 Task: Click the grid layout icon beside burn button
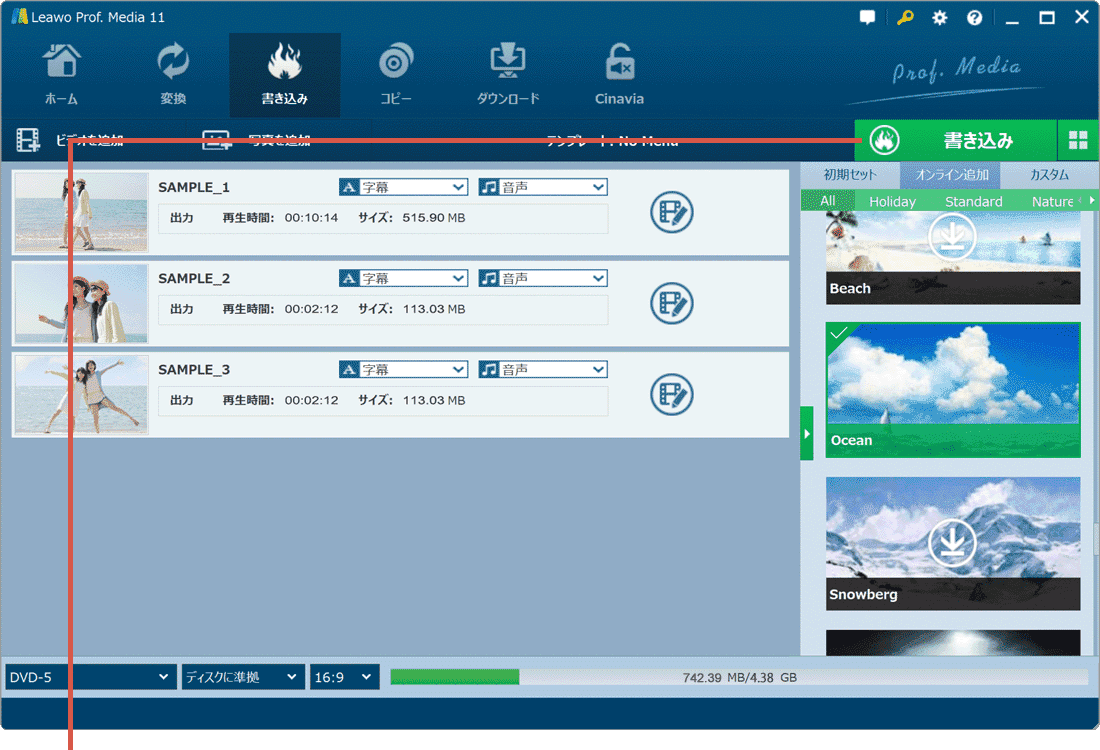1078,141
